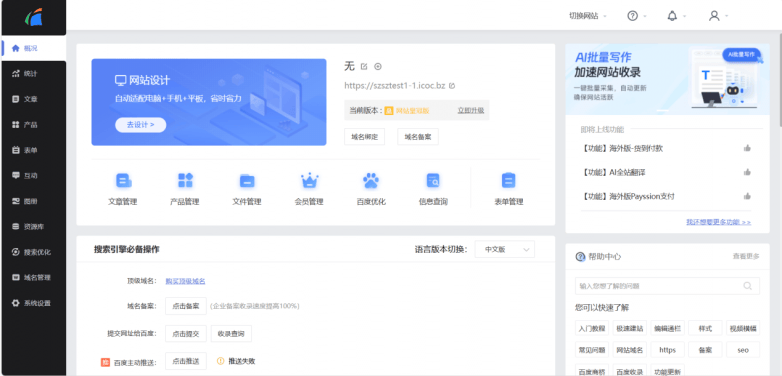The image size is (782, 376).
Task: Open the 产品 products sidebar item
Action: [x=33, y=125]
